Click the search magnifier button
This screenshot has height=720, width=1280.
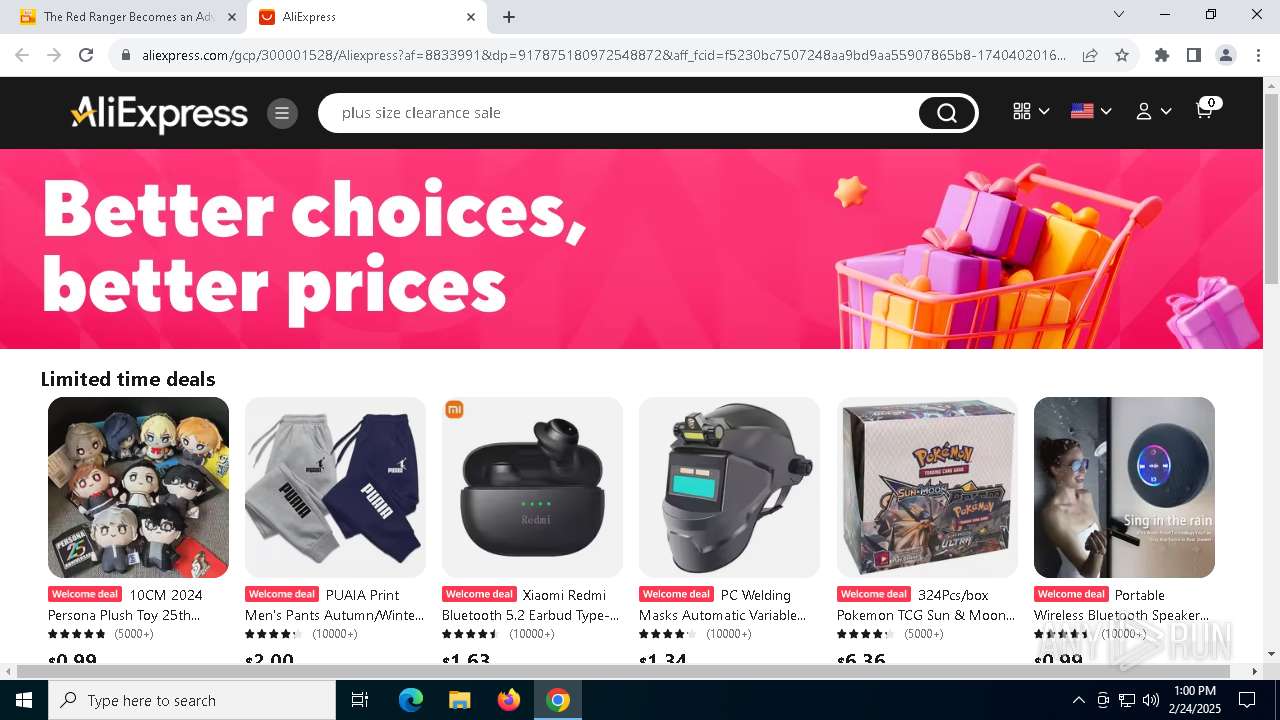946,113
